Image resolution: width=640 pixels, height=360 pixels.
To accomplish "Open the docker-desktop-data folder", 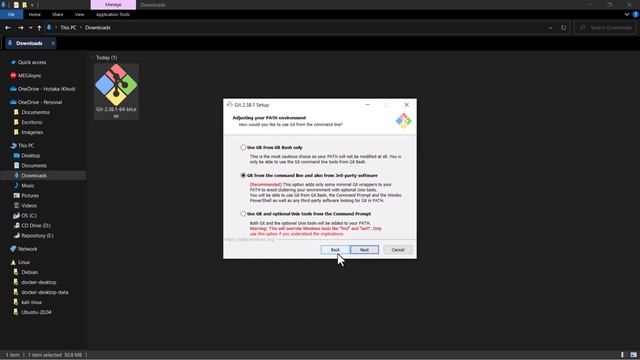I will pyautogui.click(x=45, y=292).
